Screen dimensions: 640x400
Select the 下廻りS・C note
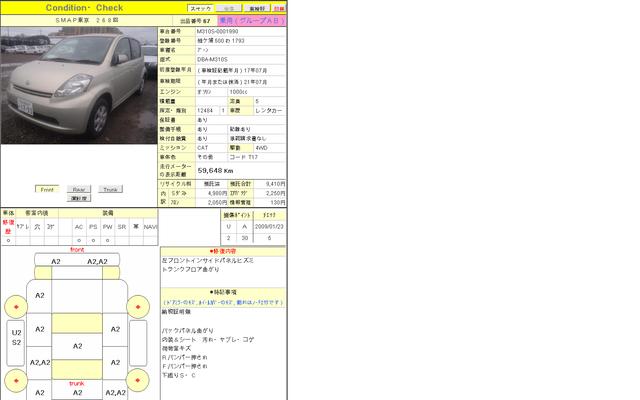179,376
